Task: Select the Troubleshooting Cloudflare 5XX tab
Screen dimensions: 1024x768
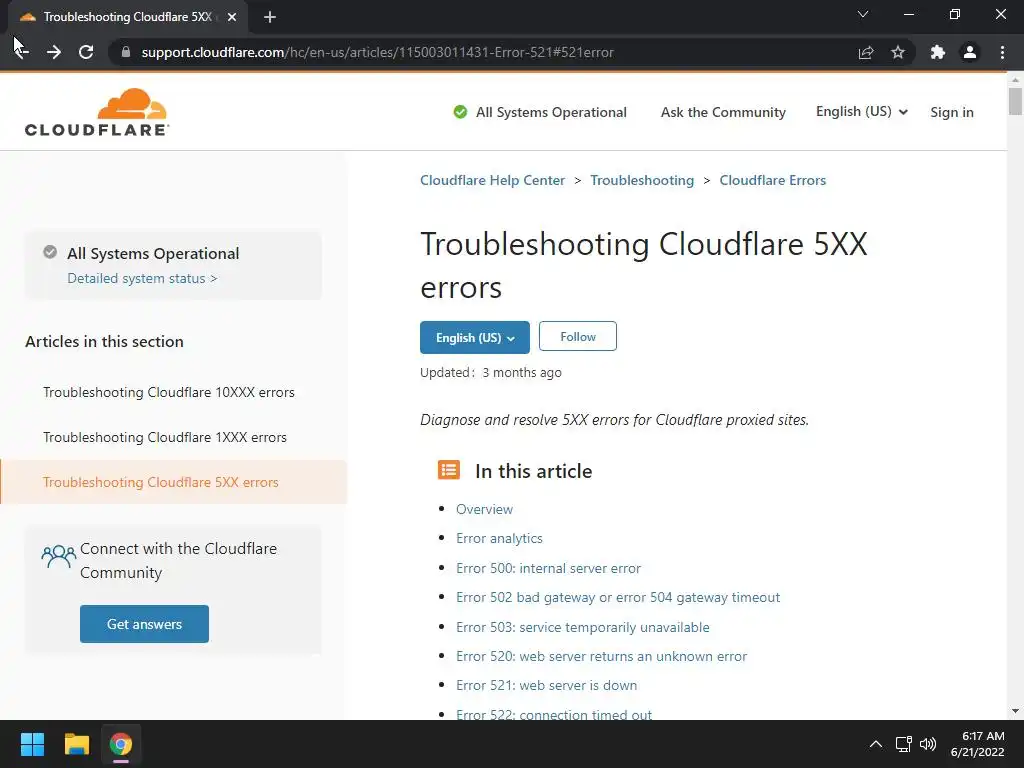Action: point(127,17)
